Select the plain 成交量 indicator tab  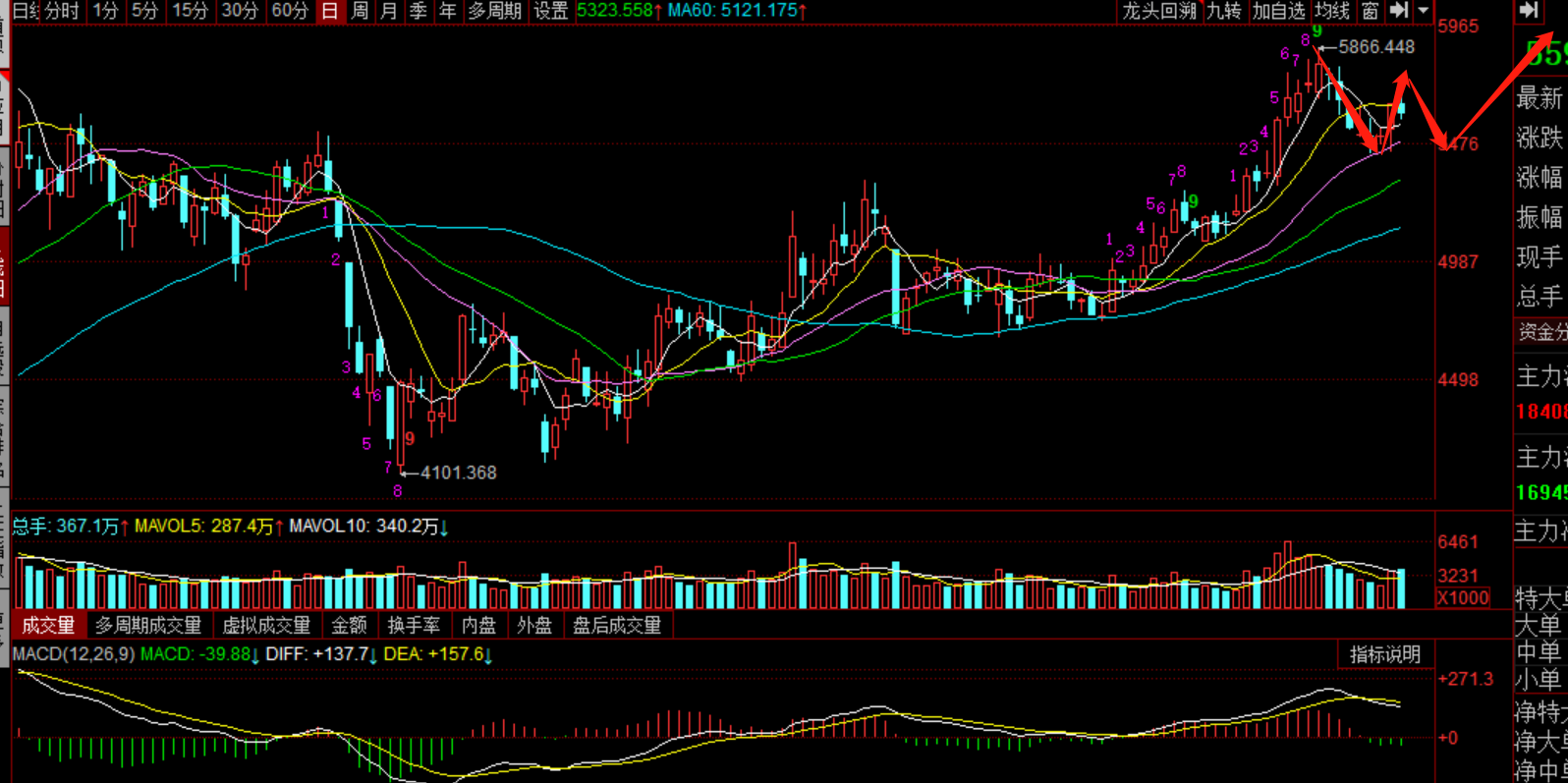pyautogui.click(x=48, y=625)
